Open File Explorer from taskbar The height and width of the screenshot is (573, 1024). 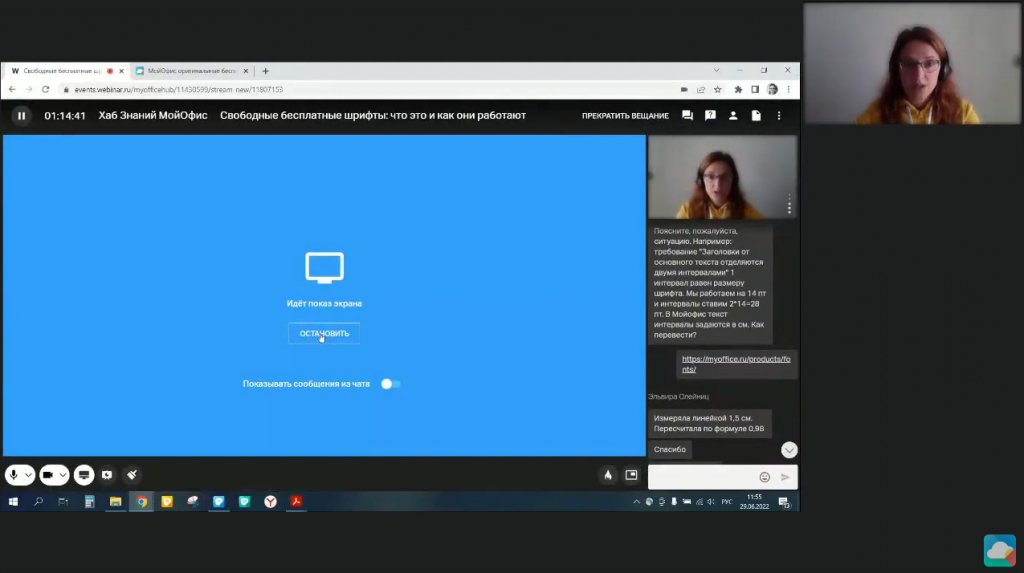pyautogui.click(x=116, y=502)
